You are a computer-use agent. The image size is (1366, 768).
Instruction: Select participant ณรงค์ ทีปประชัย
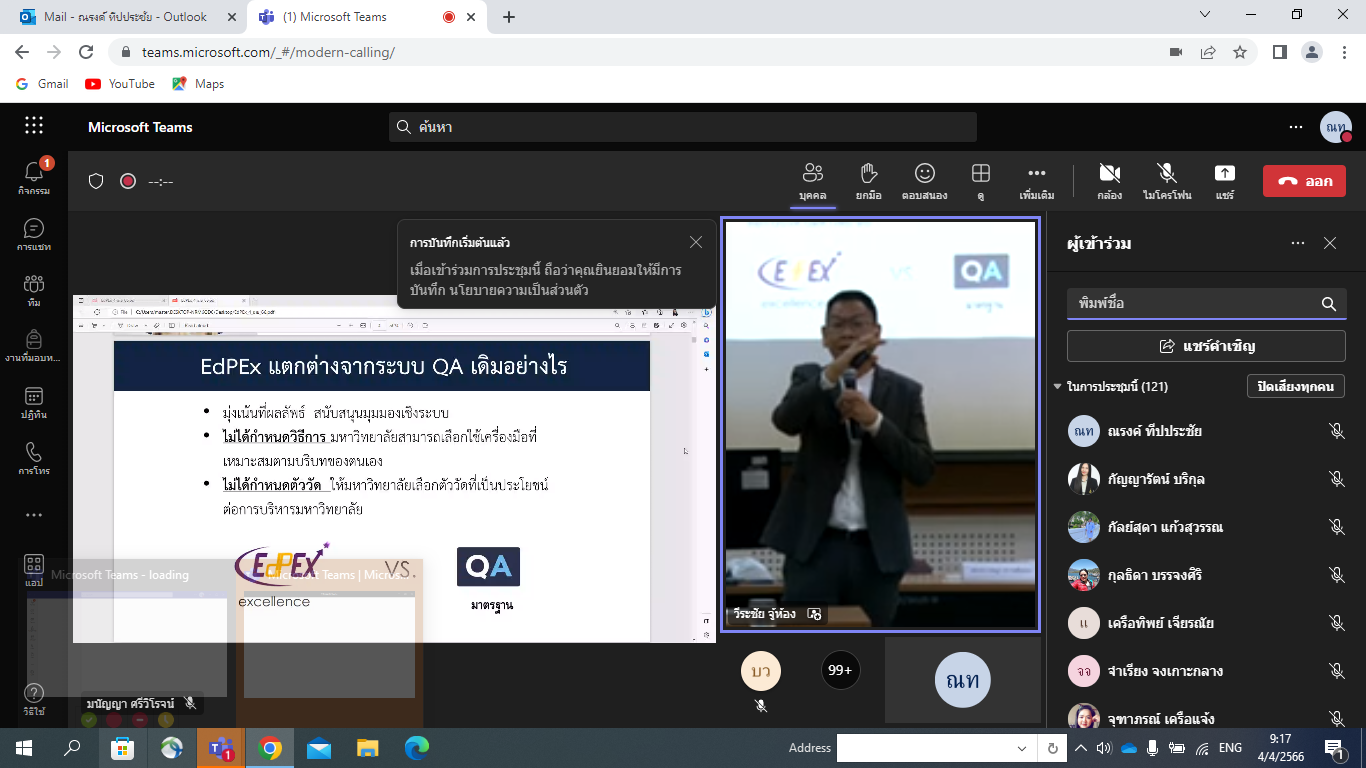click(1206, 431)
